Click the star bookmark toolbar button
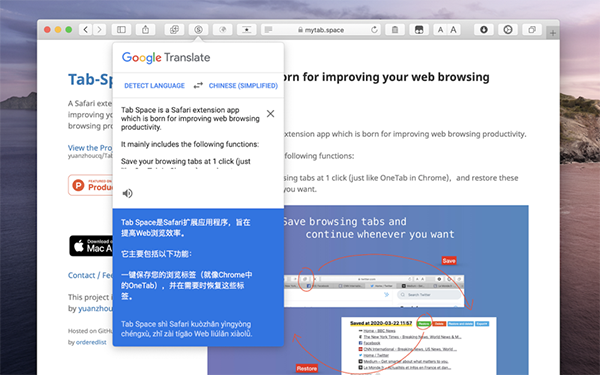 pyautogui.click(x=246, y=29)
